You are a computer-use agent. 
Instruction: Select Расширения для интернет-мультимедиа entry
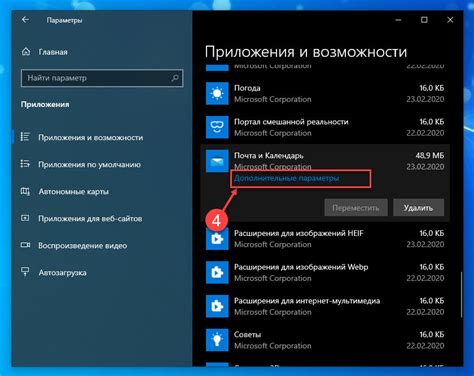pyautogui.click(x=325, y=306)
